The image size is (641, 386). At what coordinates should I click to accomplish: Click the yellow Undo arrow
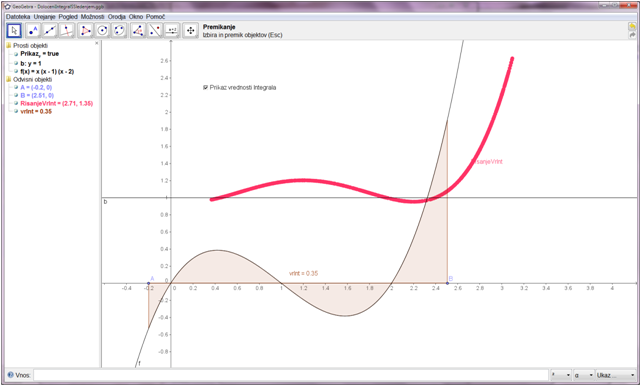632,27
